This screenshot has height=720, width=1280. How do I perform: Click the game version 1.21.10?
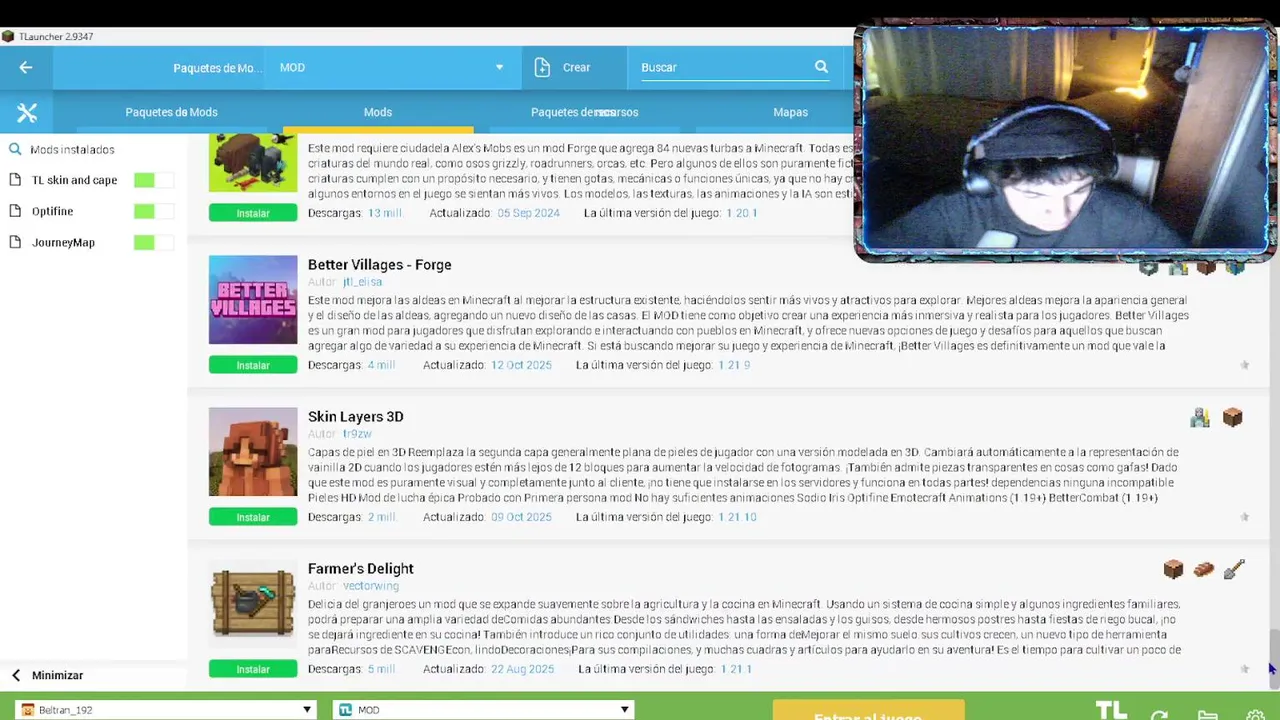[x=738, y=517]
